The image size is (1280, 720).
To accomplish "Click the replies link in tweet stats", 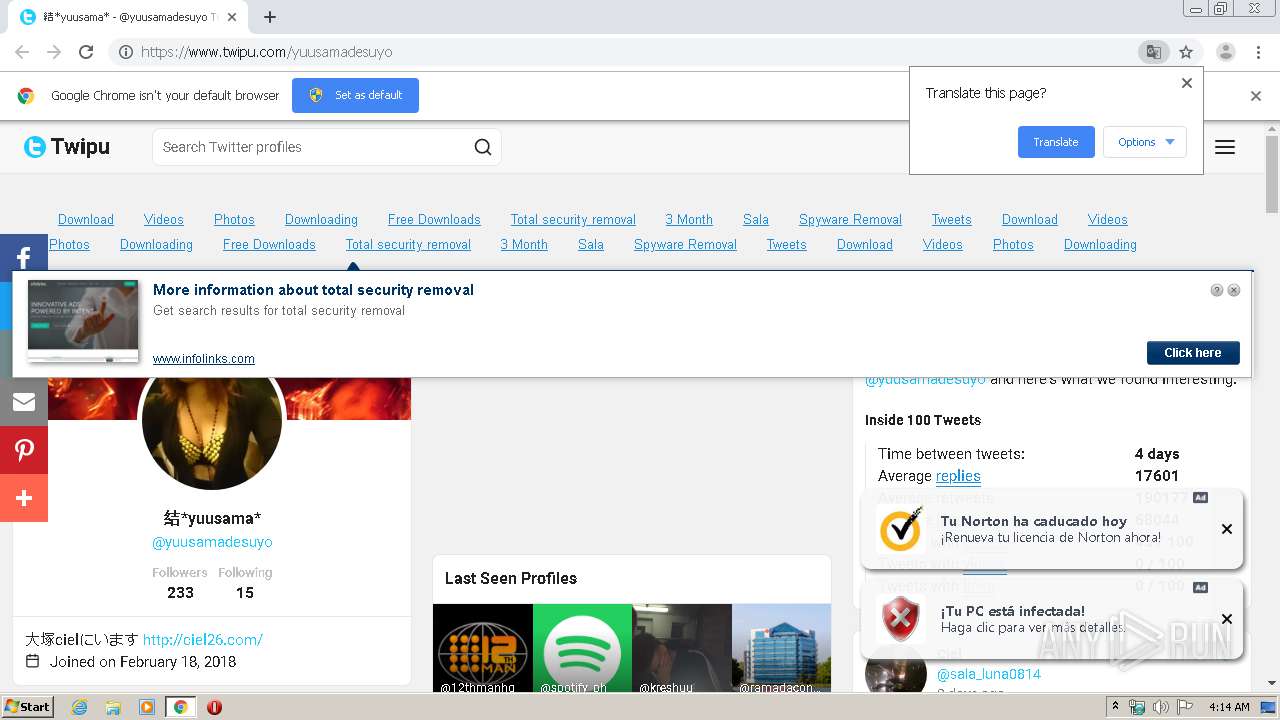I will [958, 476].
